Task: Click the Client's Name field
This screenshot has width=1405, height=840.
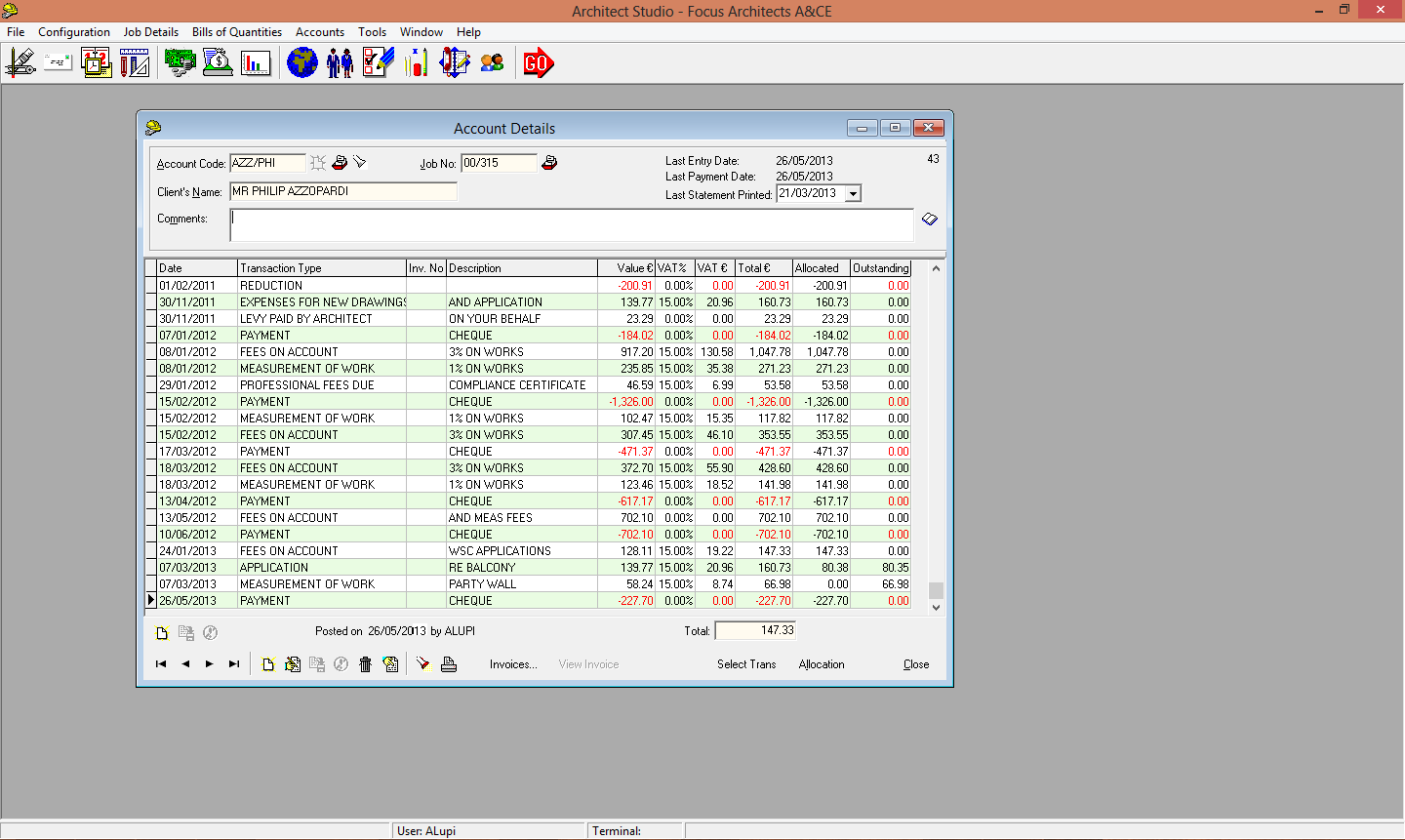Action: click(x=343, y=191)
